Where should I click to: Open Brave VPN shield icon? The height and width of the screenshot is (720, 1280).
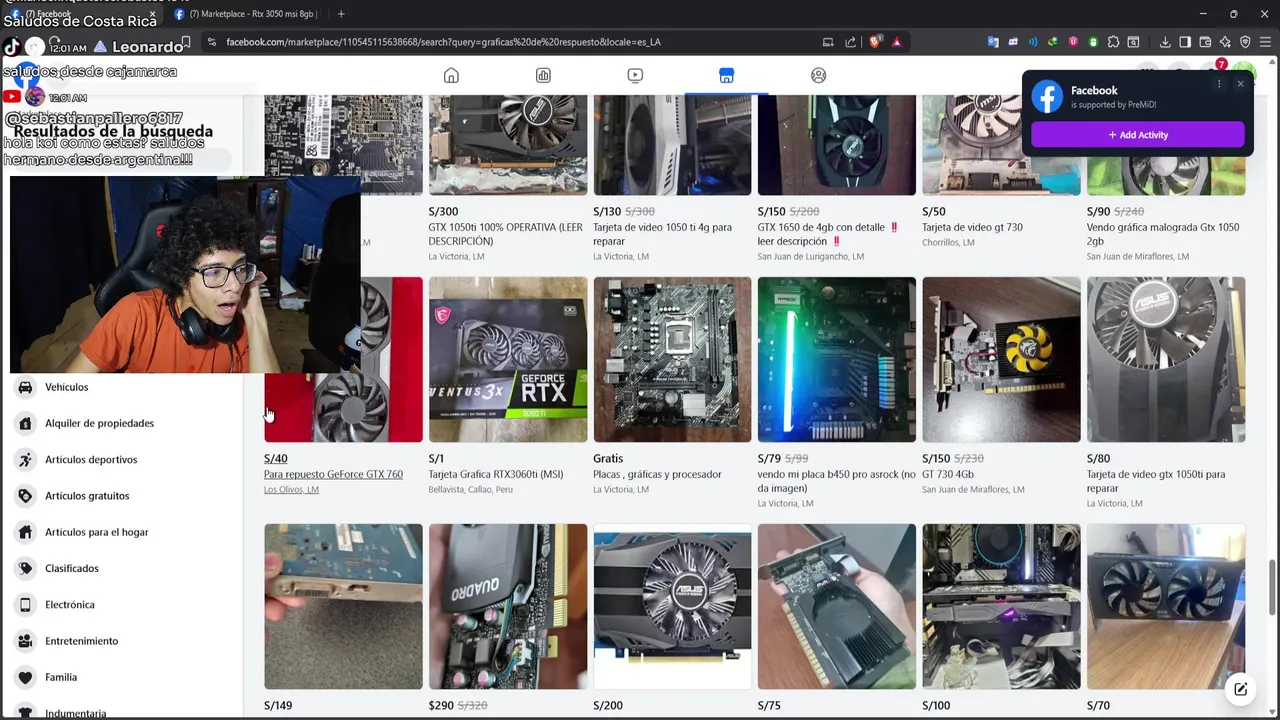click(x=1245, y=42)
